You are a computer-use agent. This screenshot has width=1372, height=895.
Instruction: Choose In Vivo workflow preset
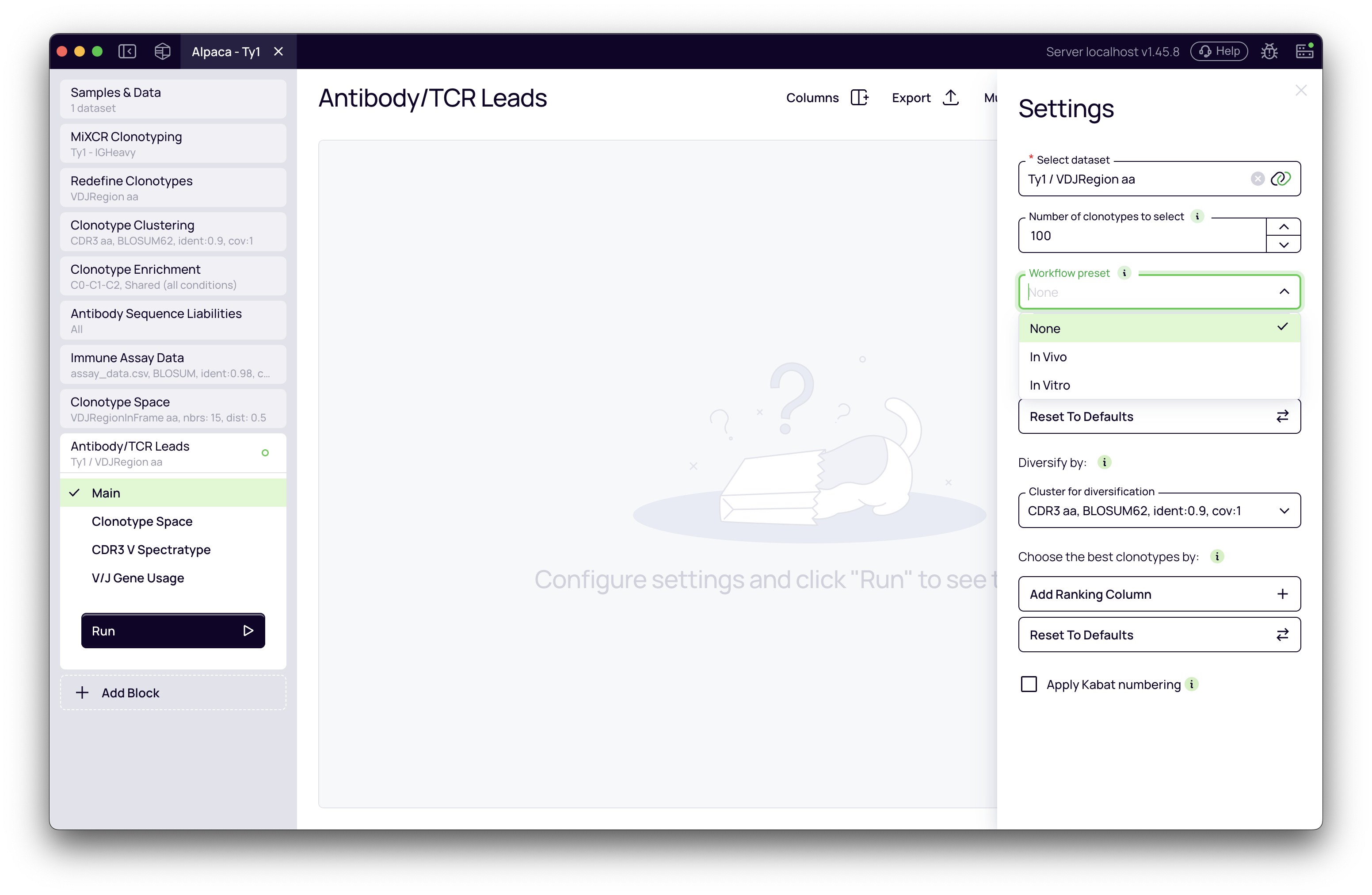click(x=1048, y=357)
